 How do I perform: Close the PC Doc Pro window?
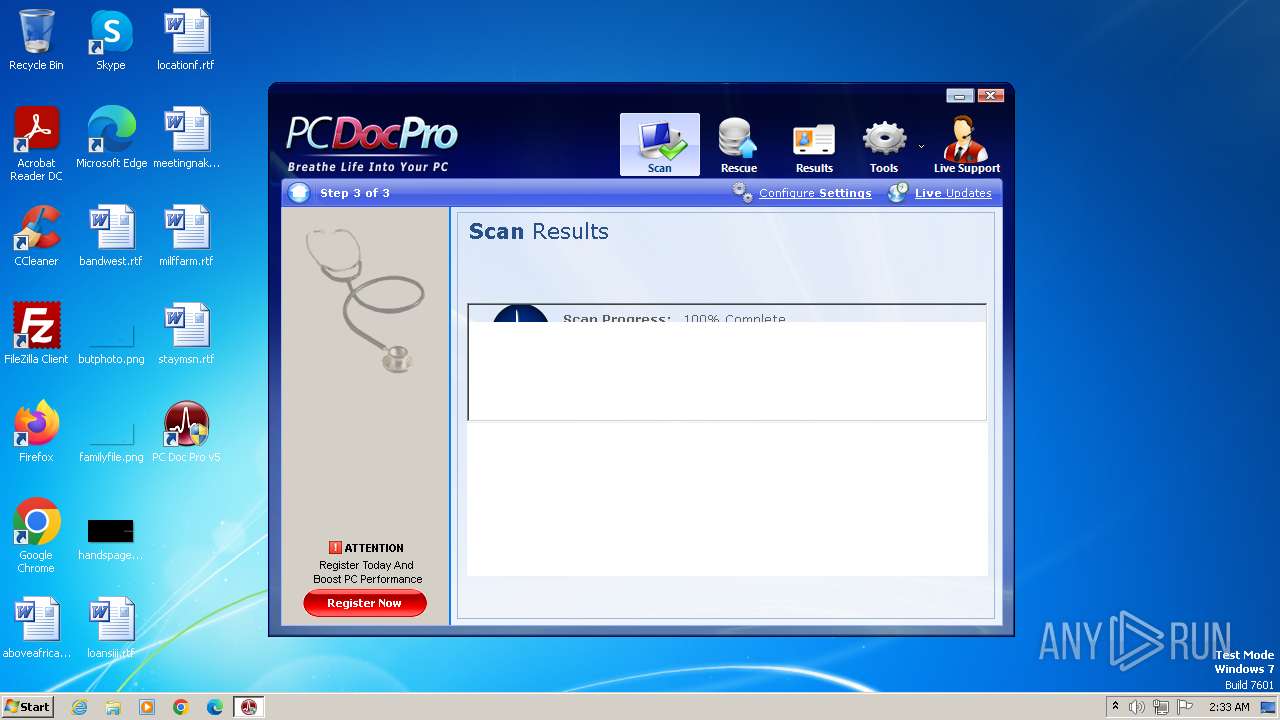pyautogui.click(x=990, y=96)
